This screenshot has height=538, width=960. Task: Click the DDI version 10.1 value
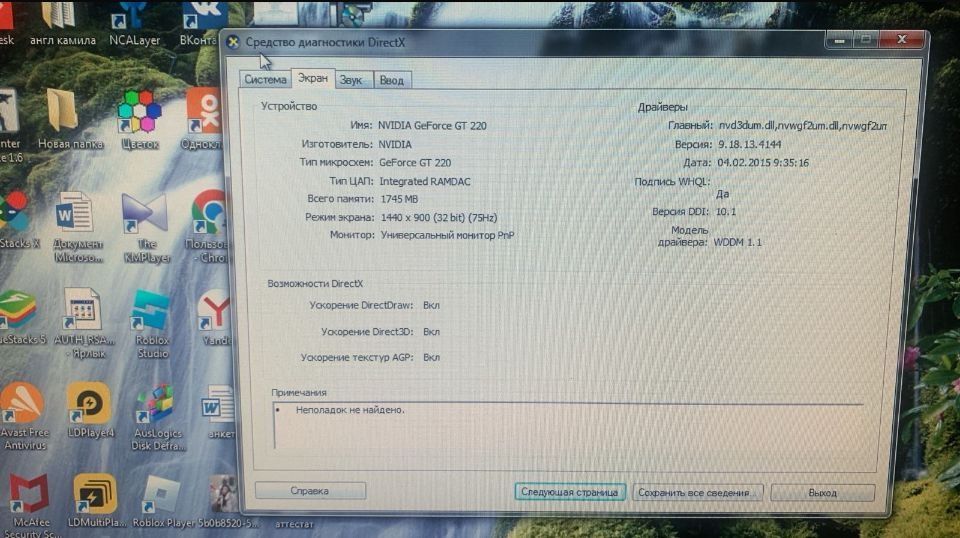[x=726, y=212]
